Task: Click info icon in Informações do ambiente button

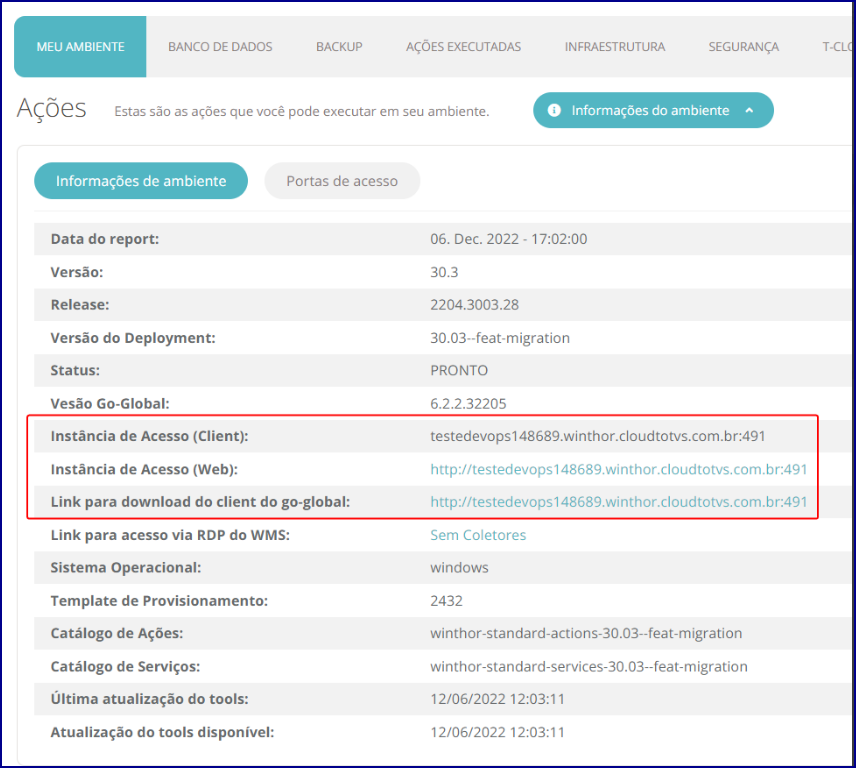Action: (554, 110)
